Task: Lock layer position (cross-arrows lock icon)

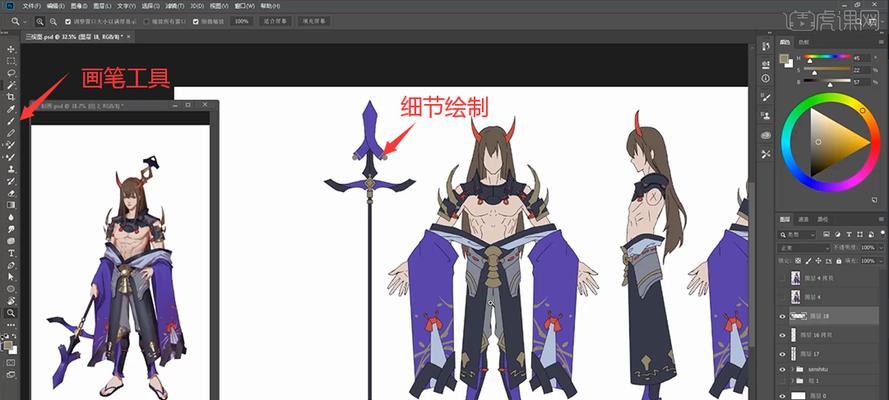Action: (818, 261)
